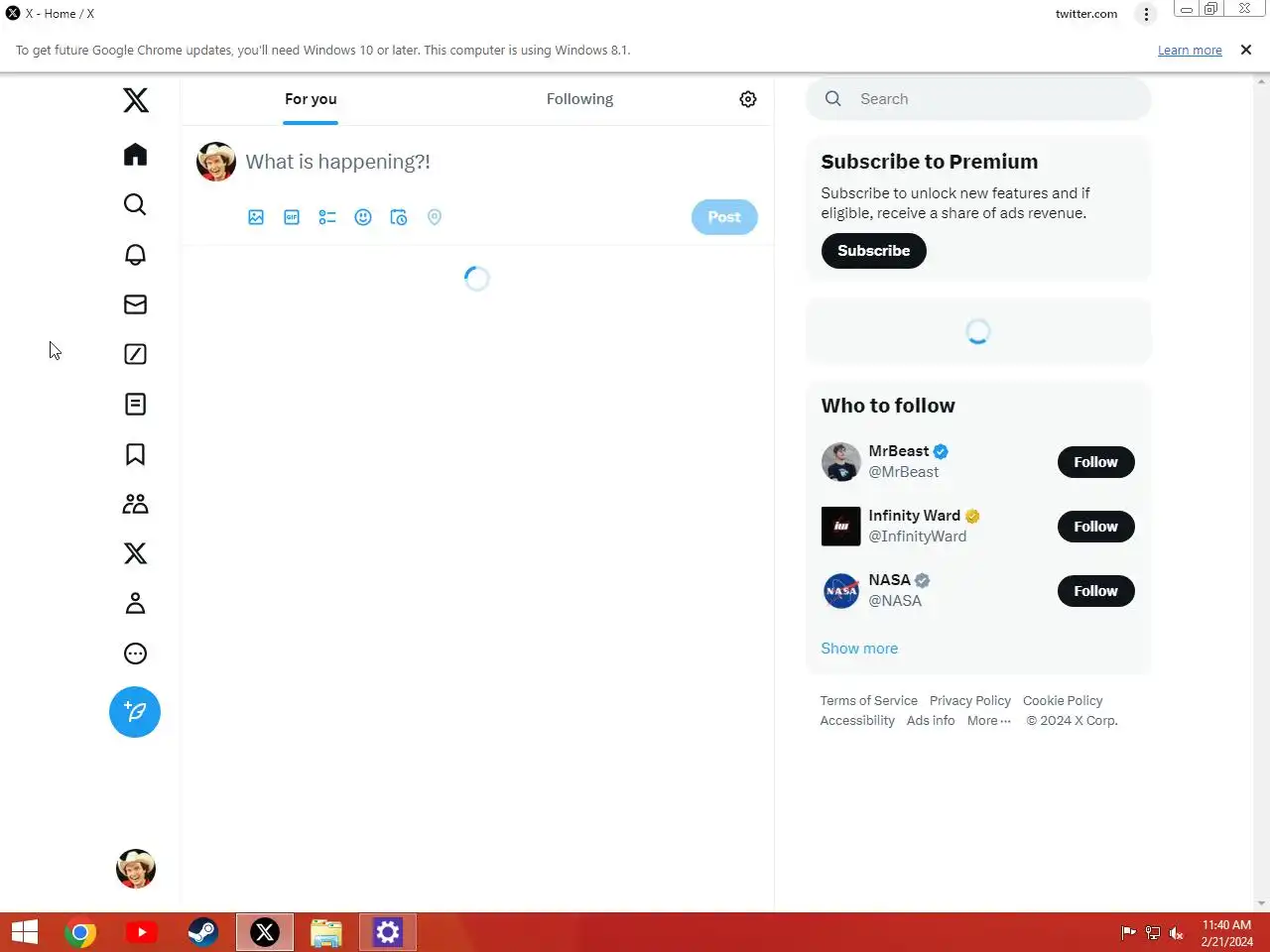Dismiss the Chrome update banner
Screen dimensions: 1270x952
(1246, 50)
